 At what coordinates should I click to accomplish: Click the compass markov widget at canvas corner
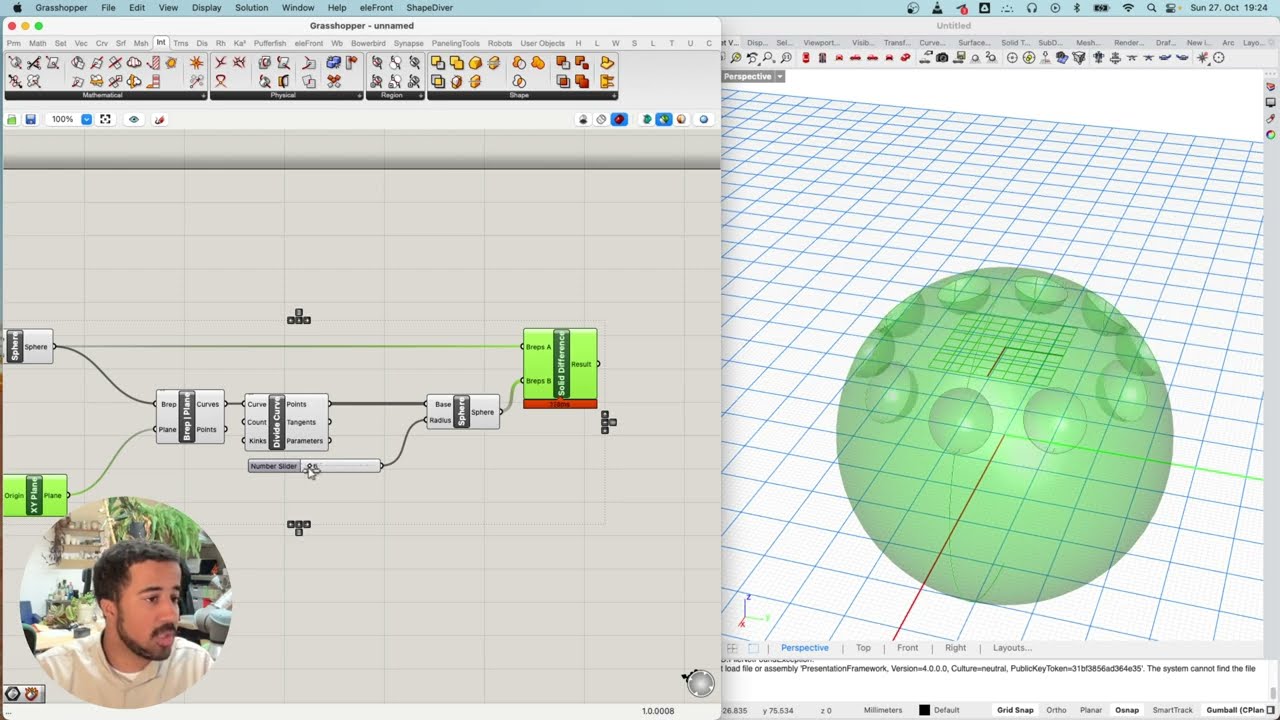pyautogui.click(x=700, y=683)
